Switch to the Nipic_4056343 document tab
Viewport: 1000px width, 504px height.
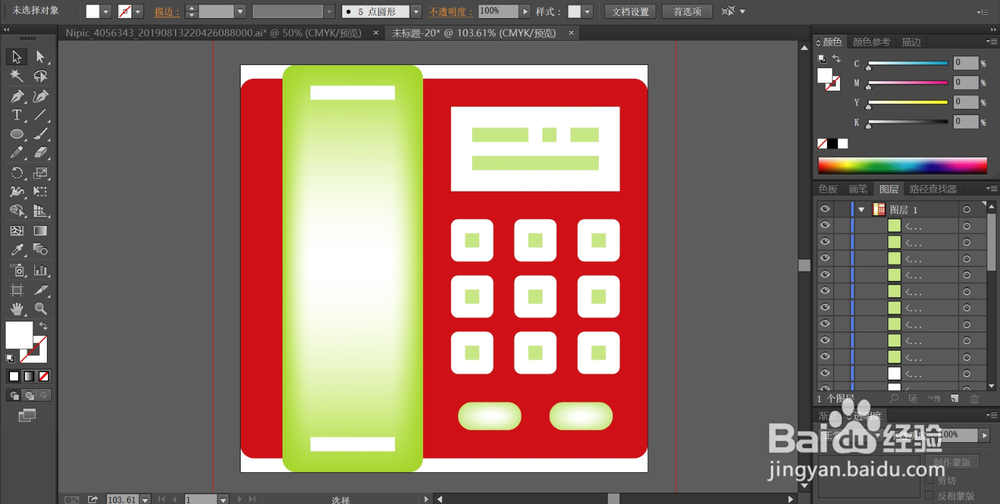(x=214, y=33)
